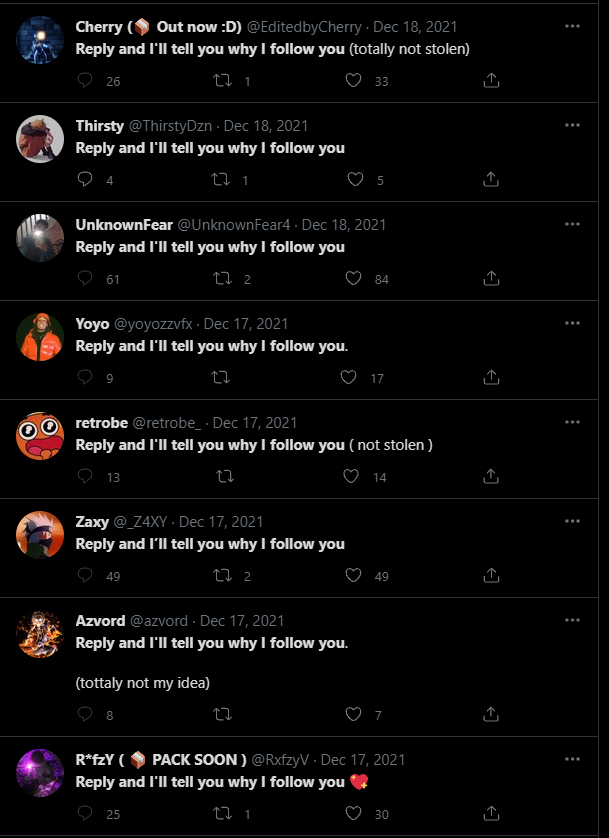The height and width of the screenshot is (838, 609).
Task: Open more options on Thirsty's tweet
Action: (x=572, y=126)
